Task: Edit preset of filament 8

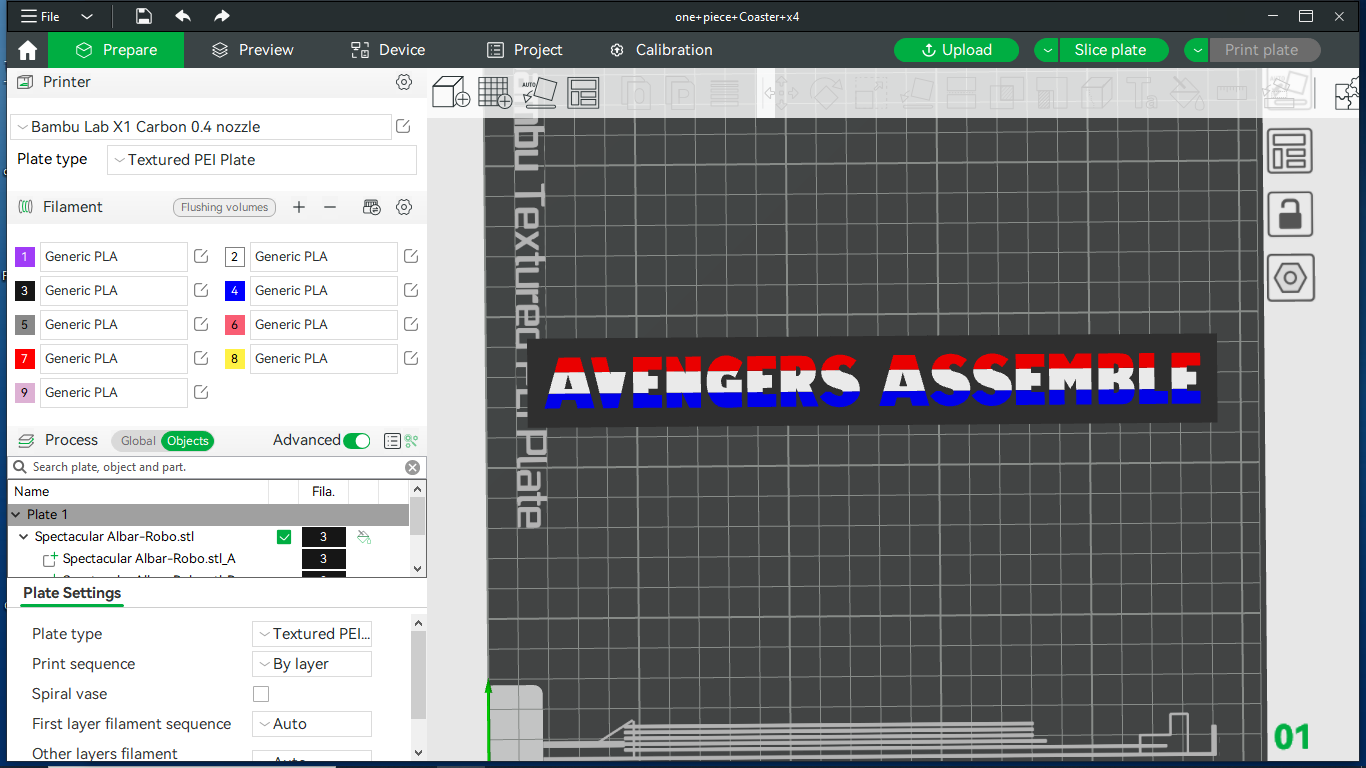Action: [x=411, y=359]
